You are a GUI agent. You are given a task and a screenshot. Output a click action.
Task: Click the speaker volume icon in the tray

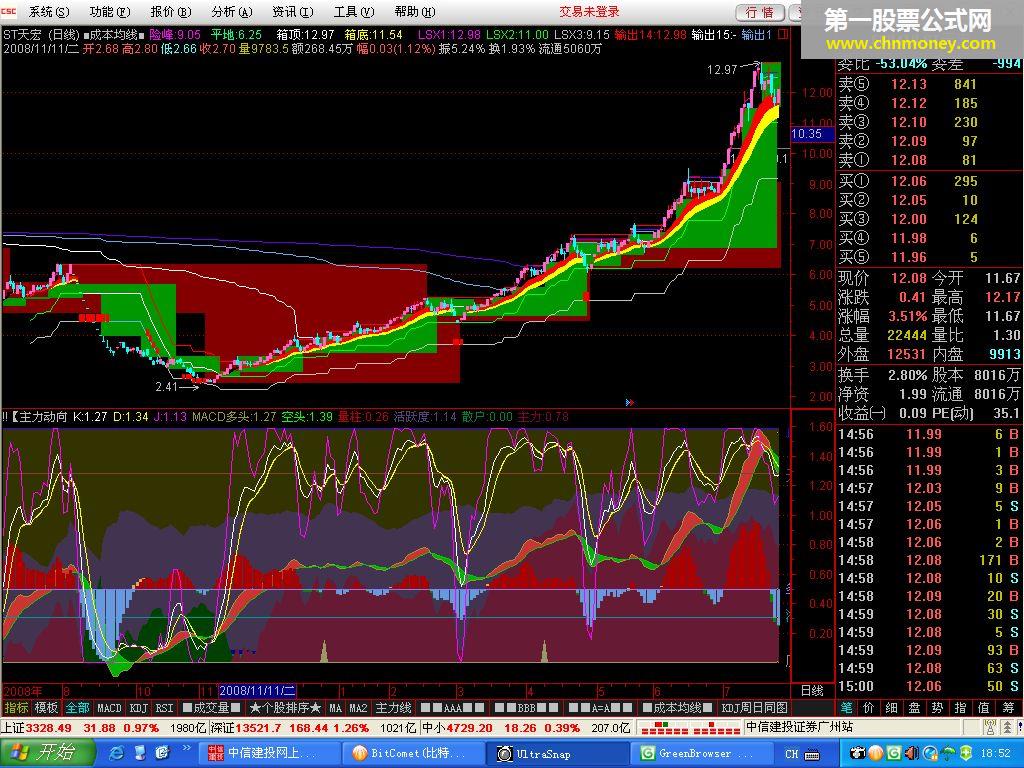click(912, 753)
